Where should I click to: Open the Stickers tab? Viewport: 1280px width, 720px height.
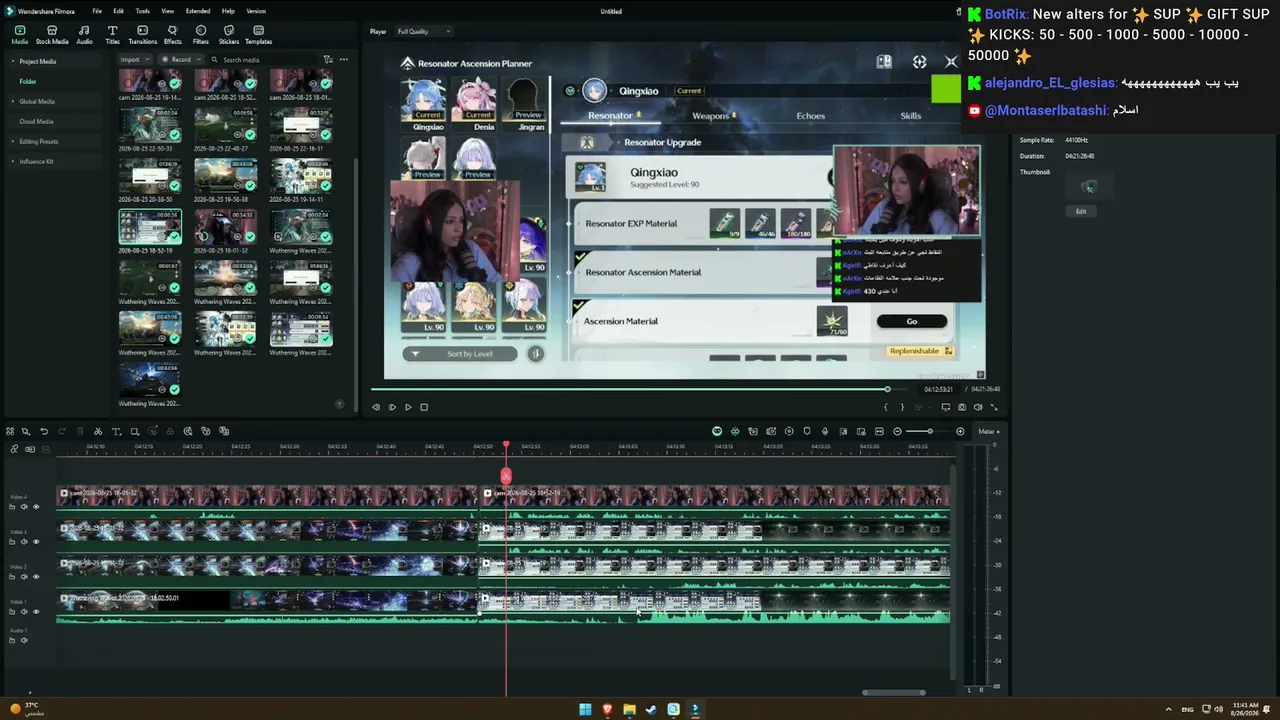229,35
